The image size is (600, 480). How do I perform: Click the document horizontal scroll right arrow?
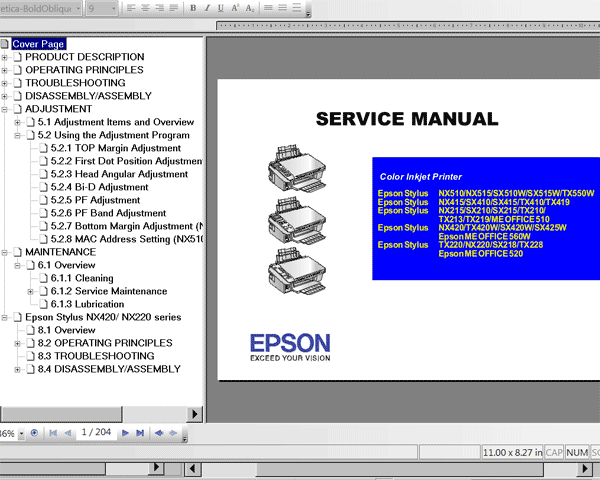pos(585,469)
